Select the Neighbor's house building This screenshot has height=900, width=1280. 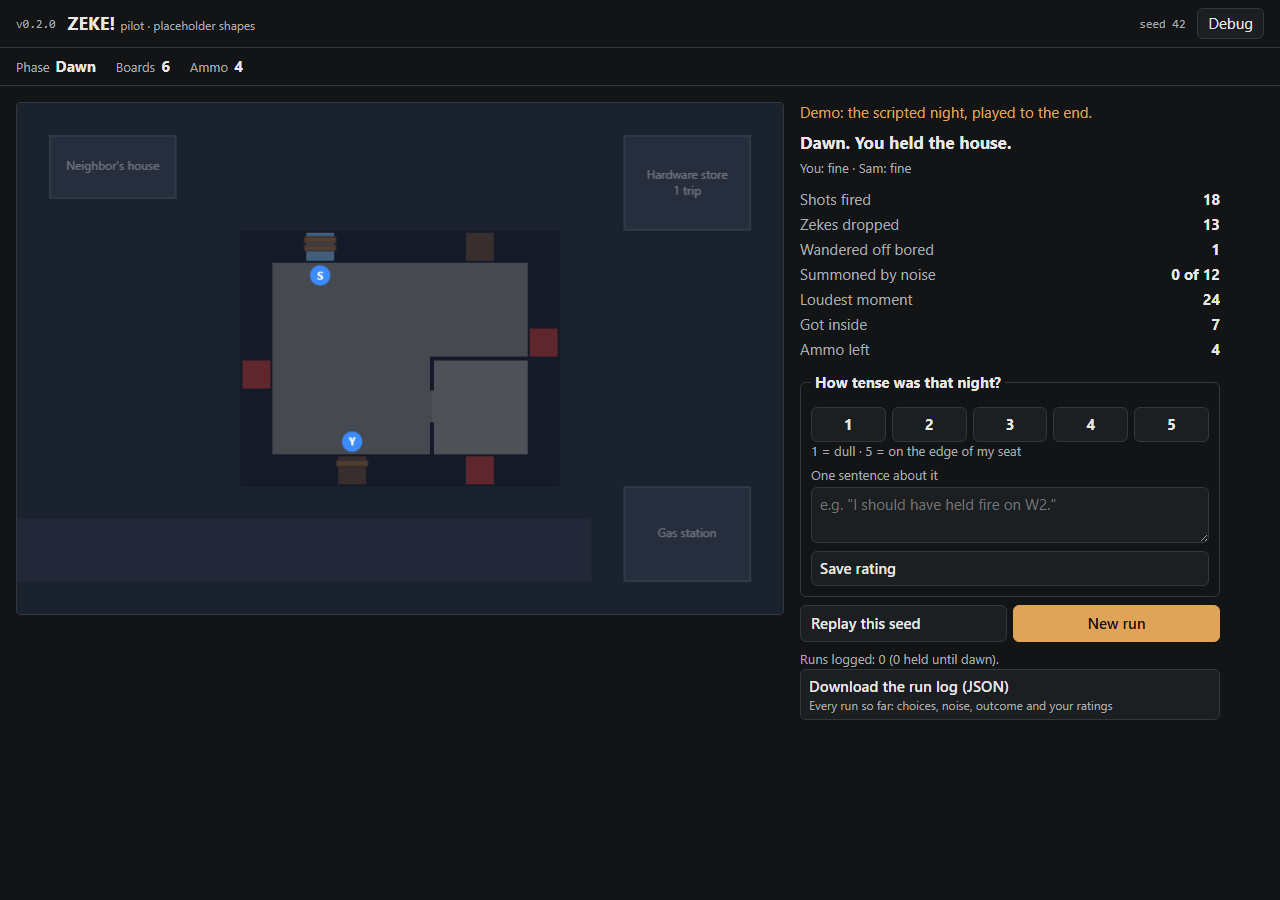[113, 167]
